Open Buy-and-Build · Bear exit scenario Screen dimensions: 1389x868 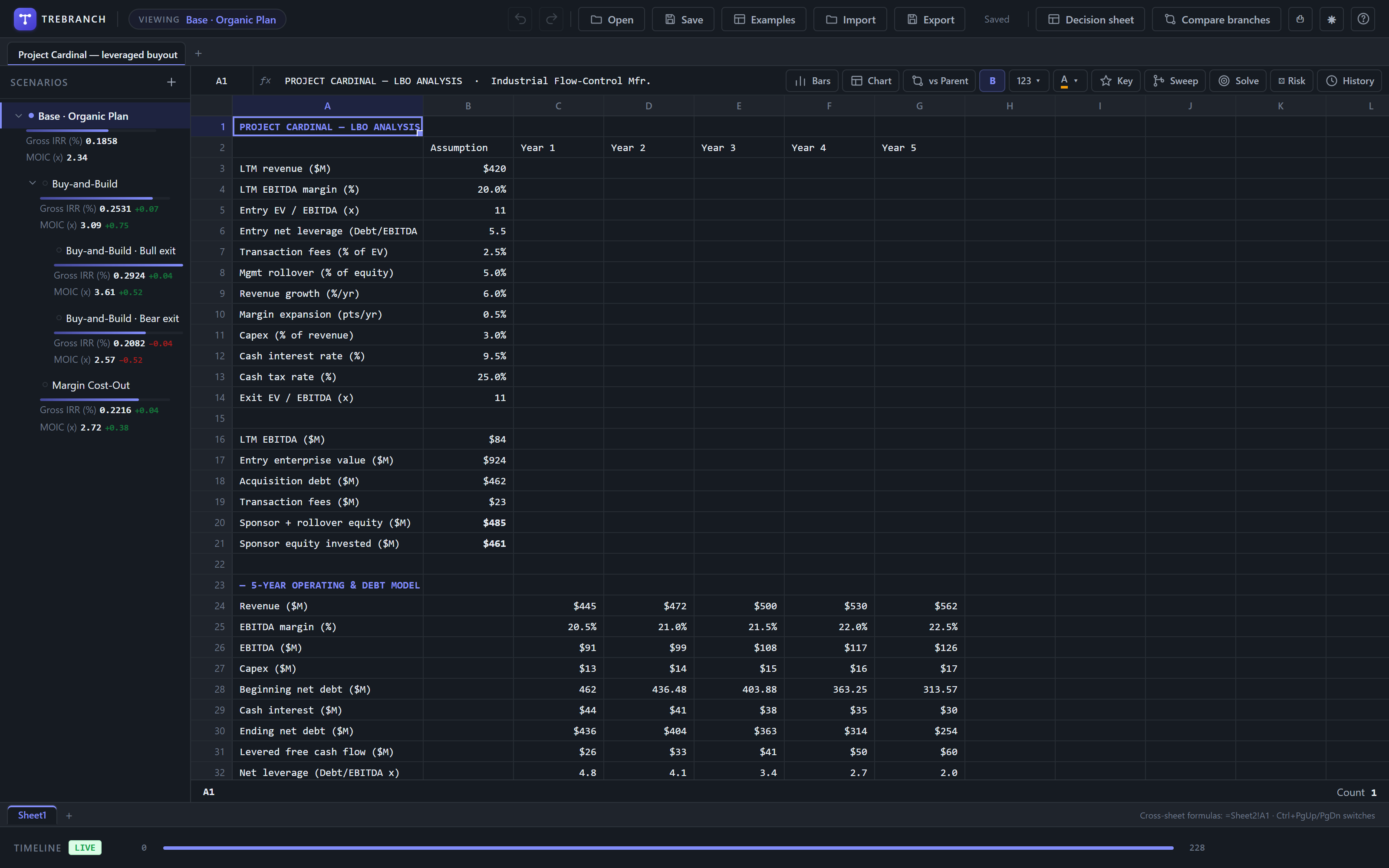pos(122,319)
